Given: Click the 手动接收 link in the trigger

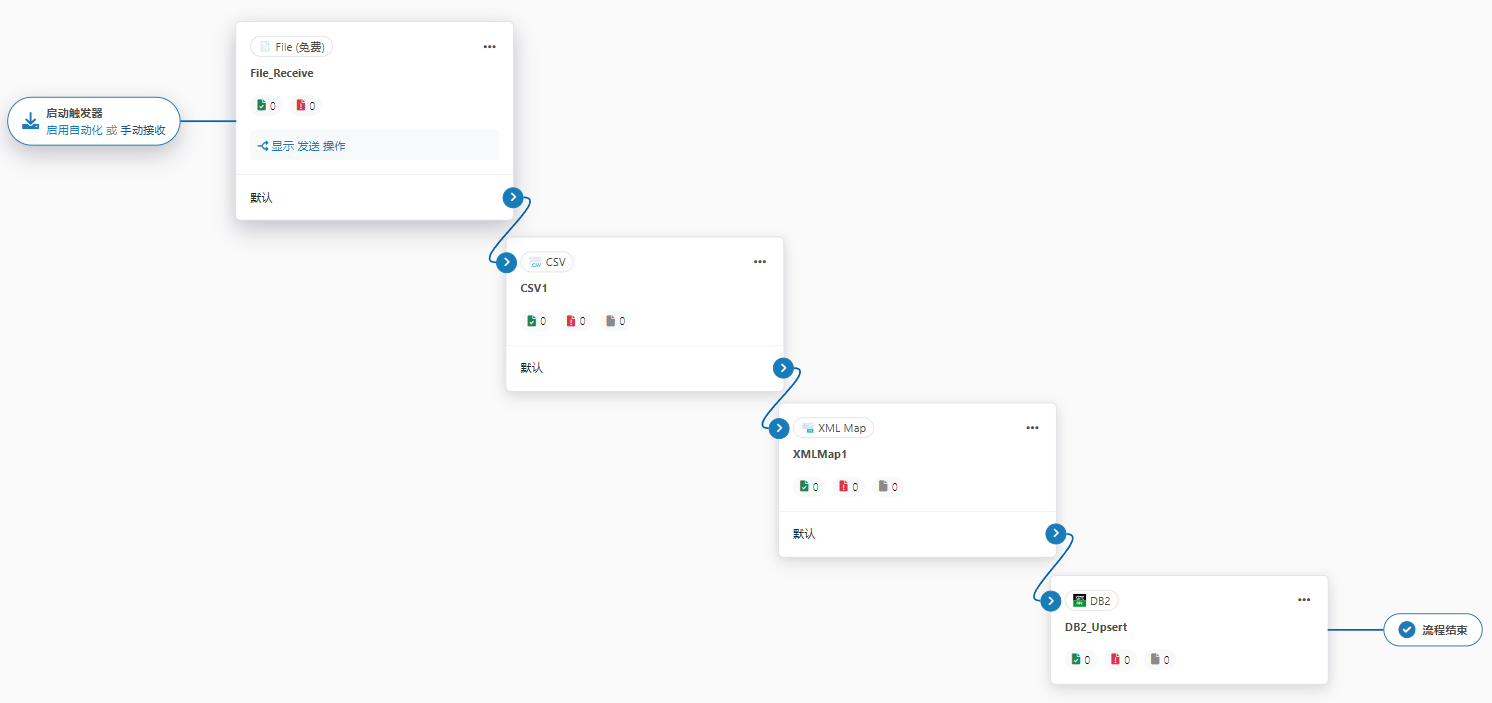Looking at the screenshot, I should [x=143, y=130].
